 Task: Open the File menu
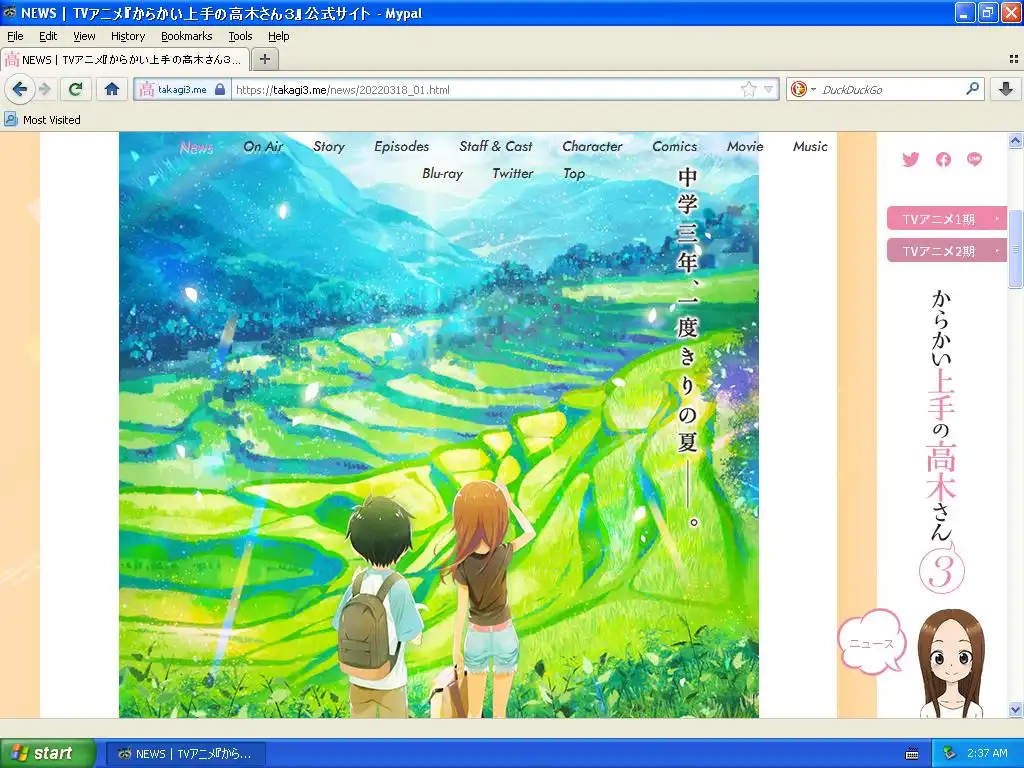(15, 37)
